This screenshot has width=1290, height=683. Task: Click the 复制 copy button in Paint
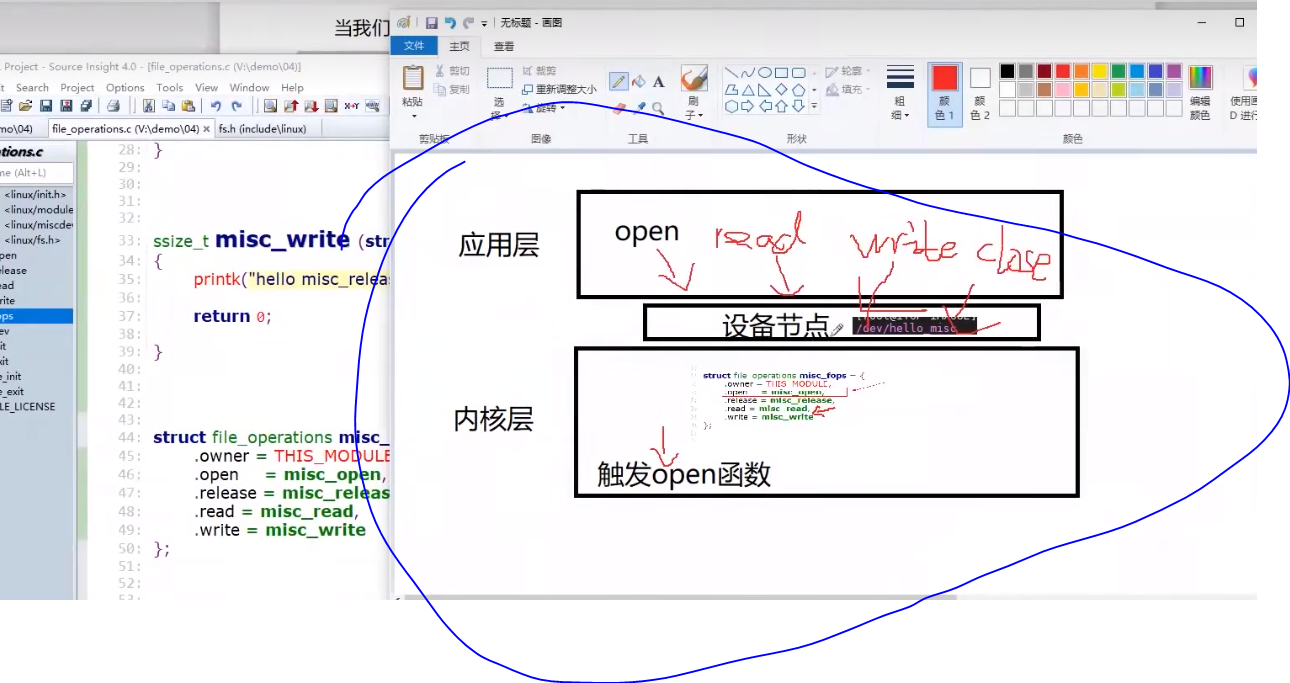452,89
